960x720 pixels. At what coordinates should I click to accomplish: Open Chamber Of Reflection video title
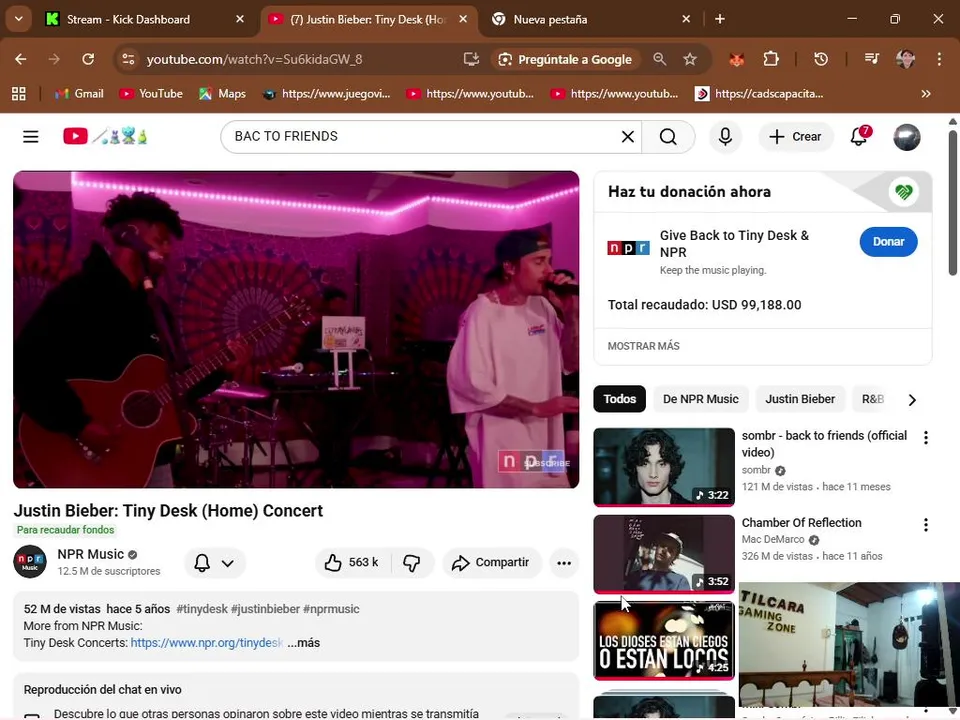801,523
